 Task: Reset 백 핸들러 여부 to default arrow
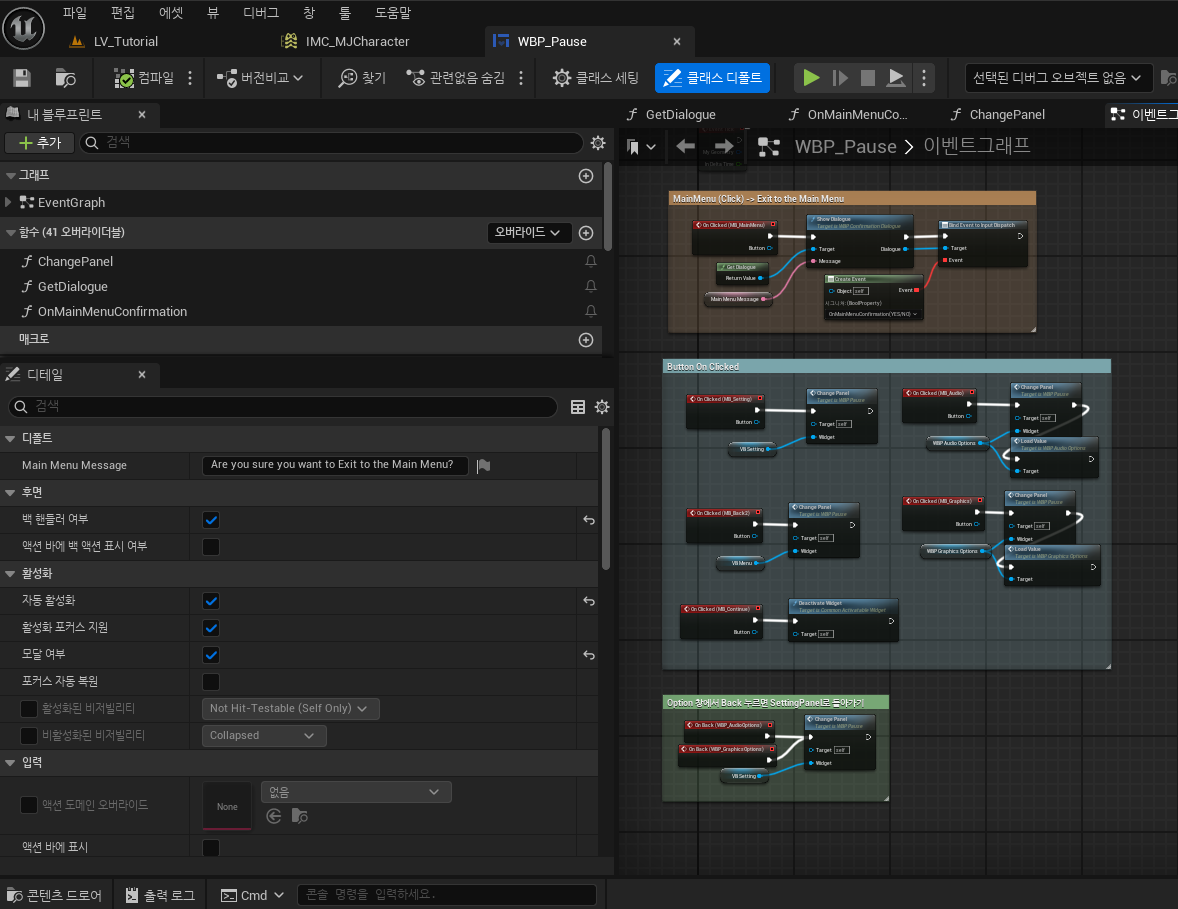(x=589, y=520)
